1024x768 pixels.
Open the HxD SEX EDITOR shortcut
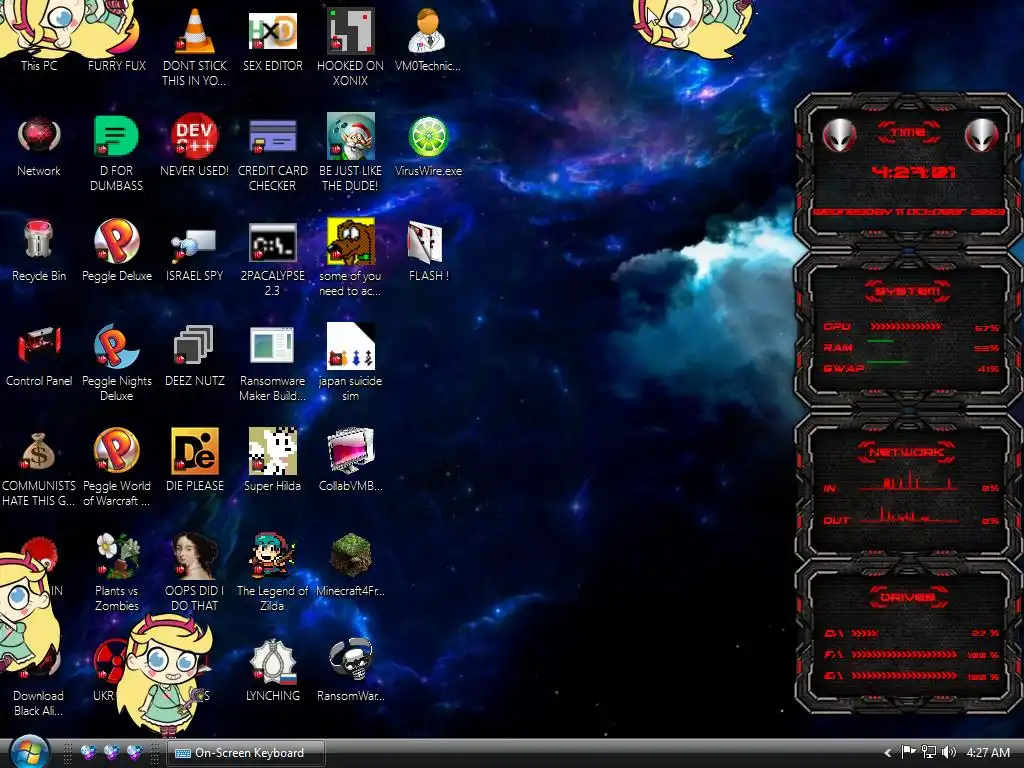[x=272, y=31]
